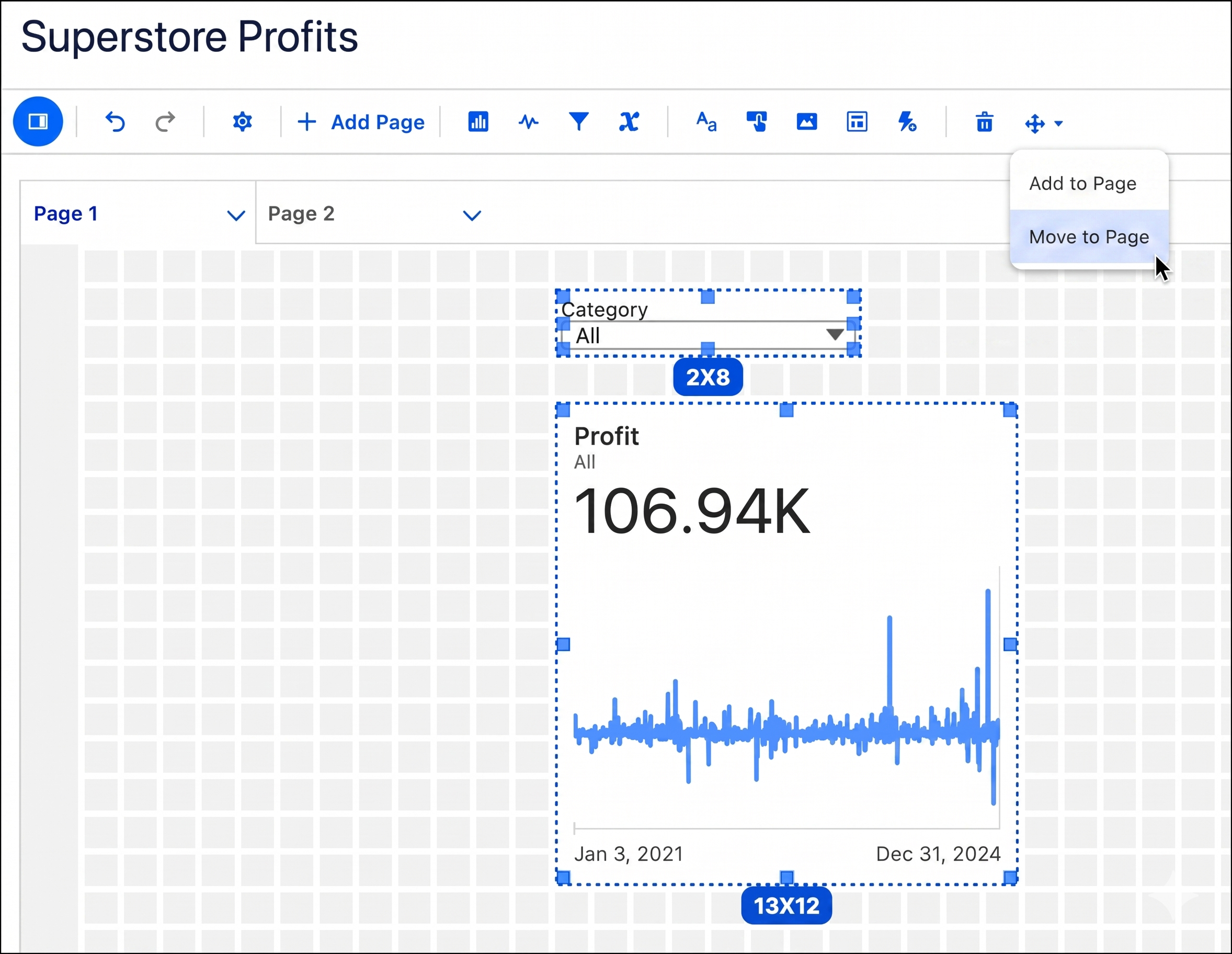Expand the Page 1 chevron menu

tap(236, 215)
